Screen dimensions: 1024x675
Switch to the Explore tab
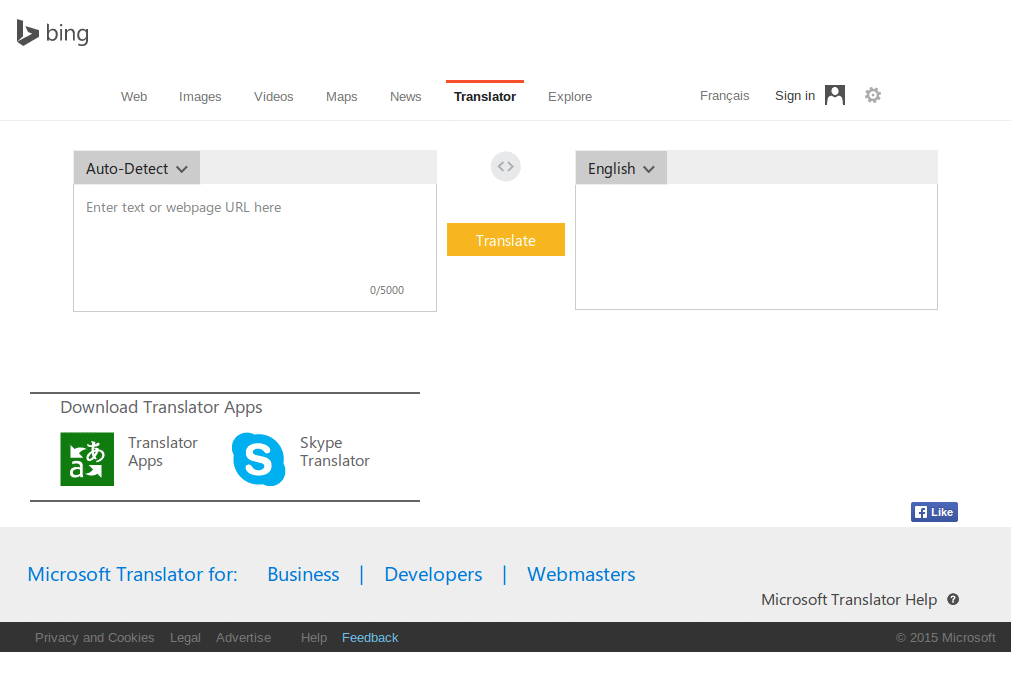coord(570,96)
